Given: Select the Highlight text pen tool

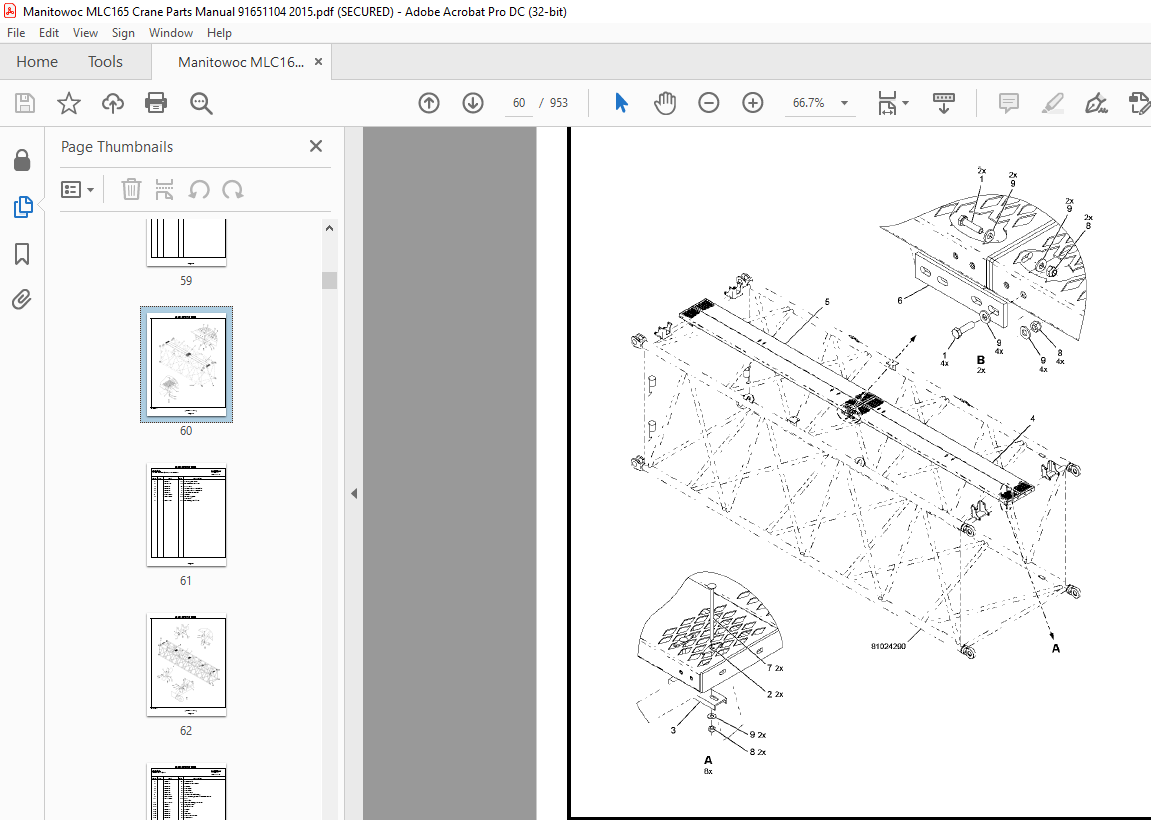Looking at the screenshot, I should 1053,103.
